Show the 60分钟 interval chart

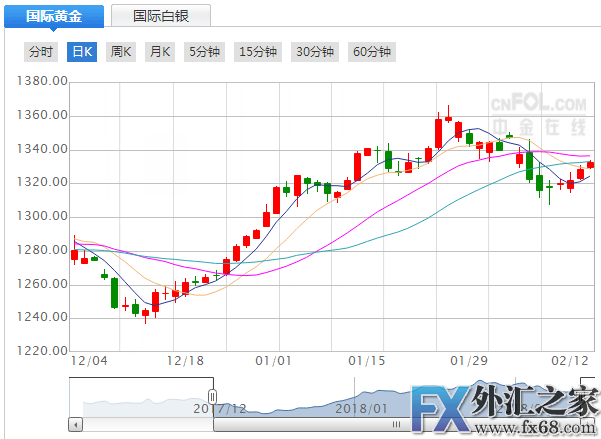[372, 52]
